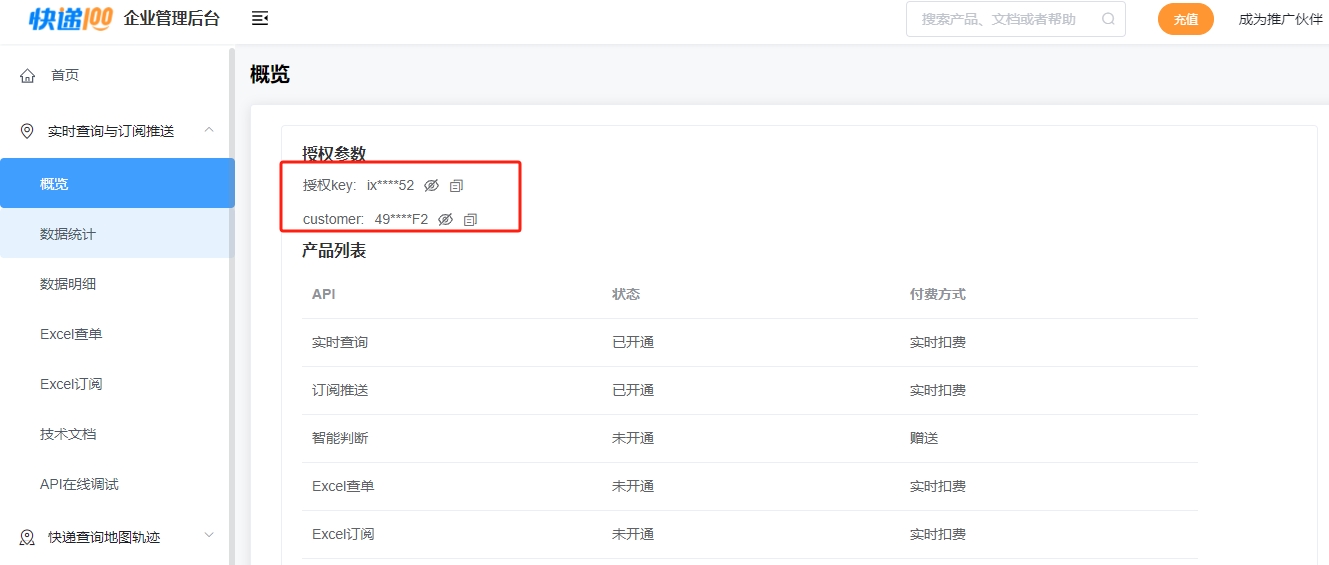Click the masked key text ix****52
This screenshot has width=1329, height=565.
tap(390, 185)
